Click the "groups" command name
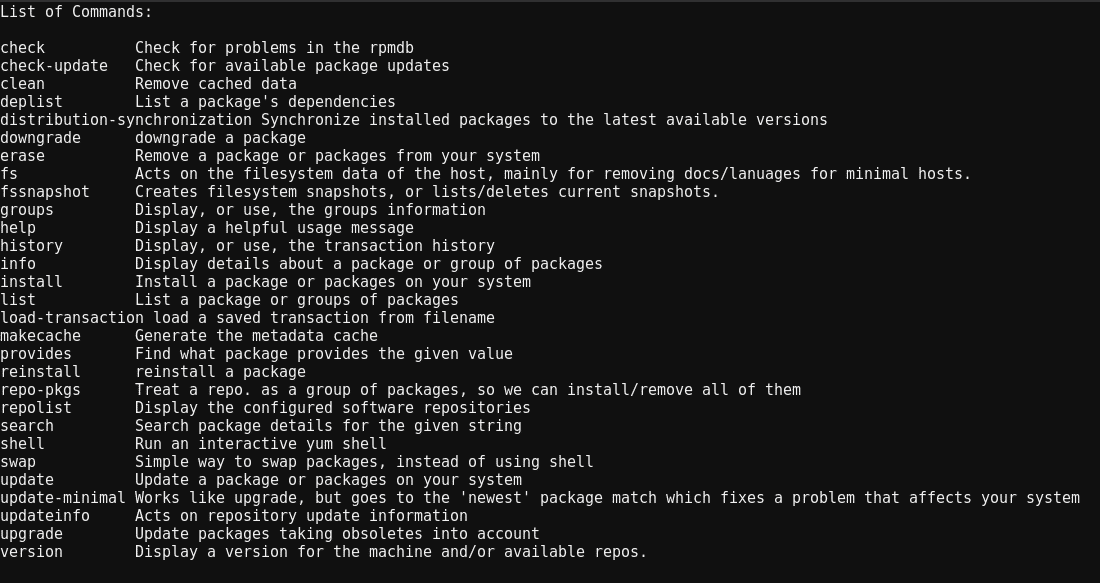The width and height of the screenshot is (1100, 583). click(x=27, y=210)
